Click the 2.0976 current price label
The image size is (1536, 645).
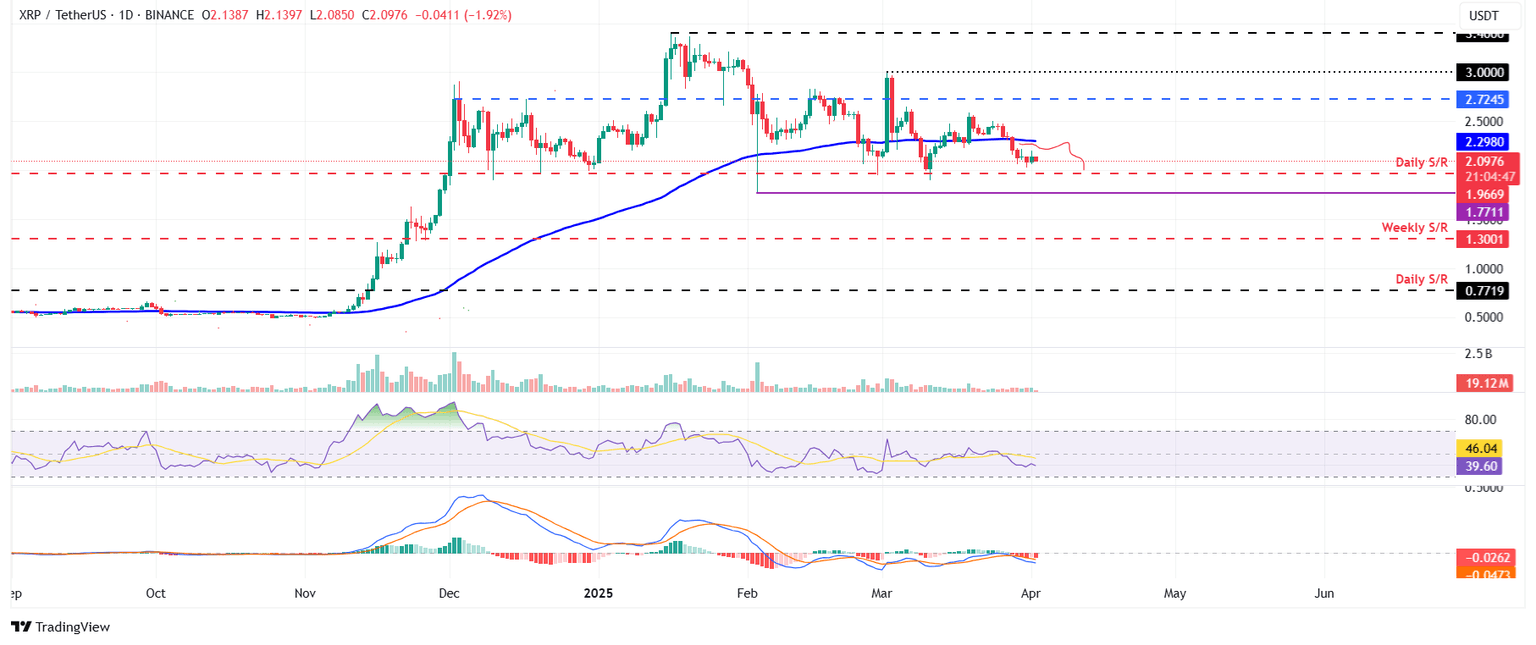tap(1484, 161)
